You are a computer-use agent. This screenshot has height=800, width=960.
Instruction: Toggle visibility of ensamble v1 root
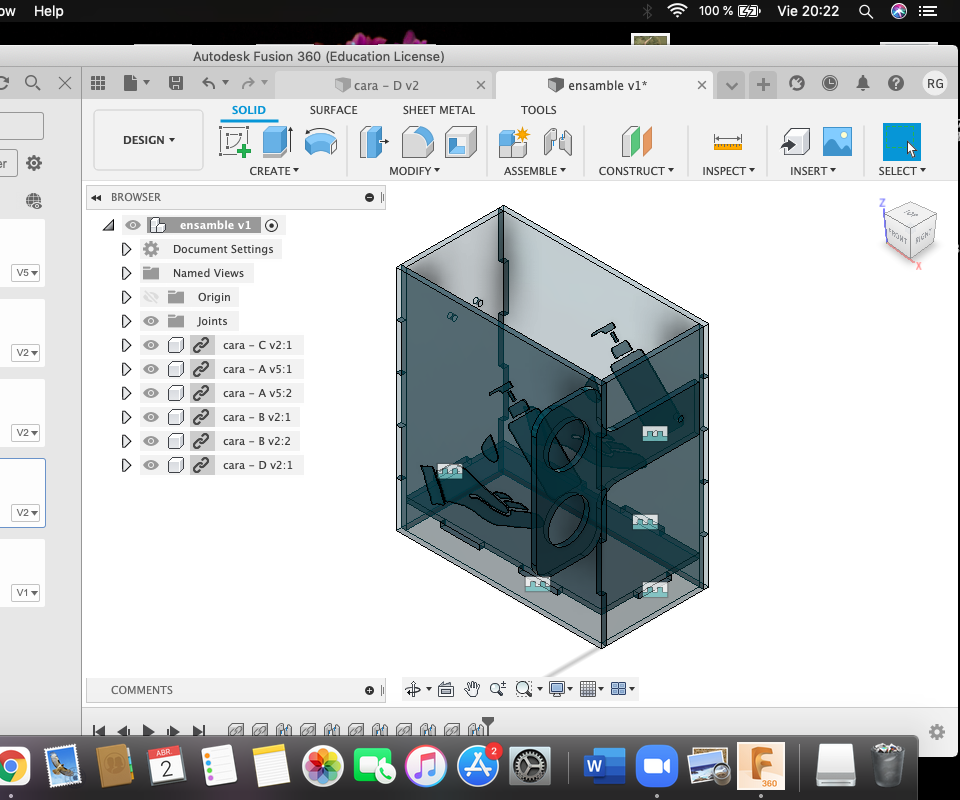click(x=133, y=225)
